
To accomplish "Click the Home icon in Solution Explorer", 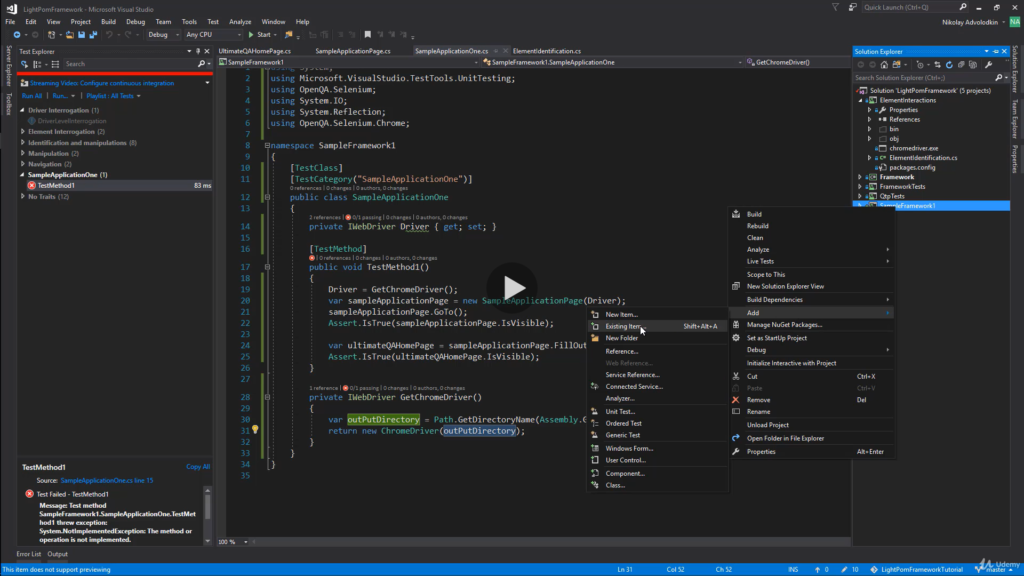I will click(883, 64).
